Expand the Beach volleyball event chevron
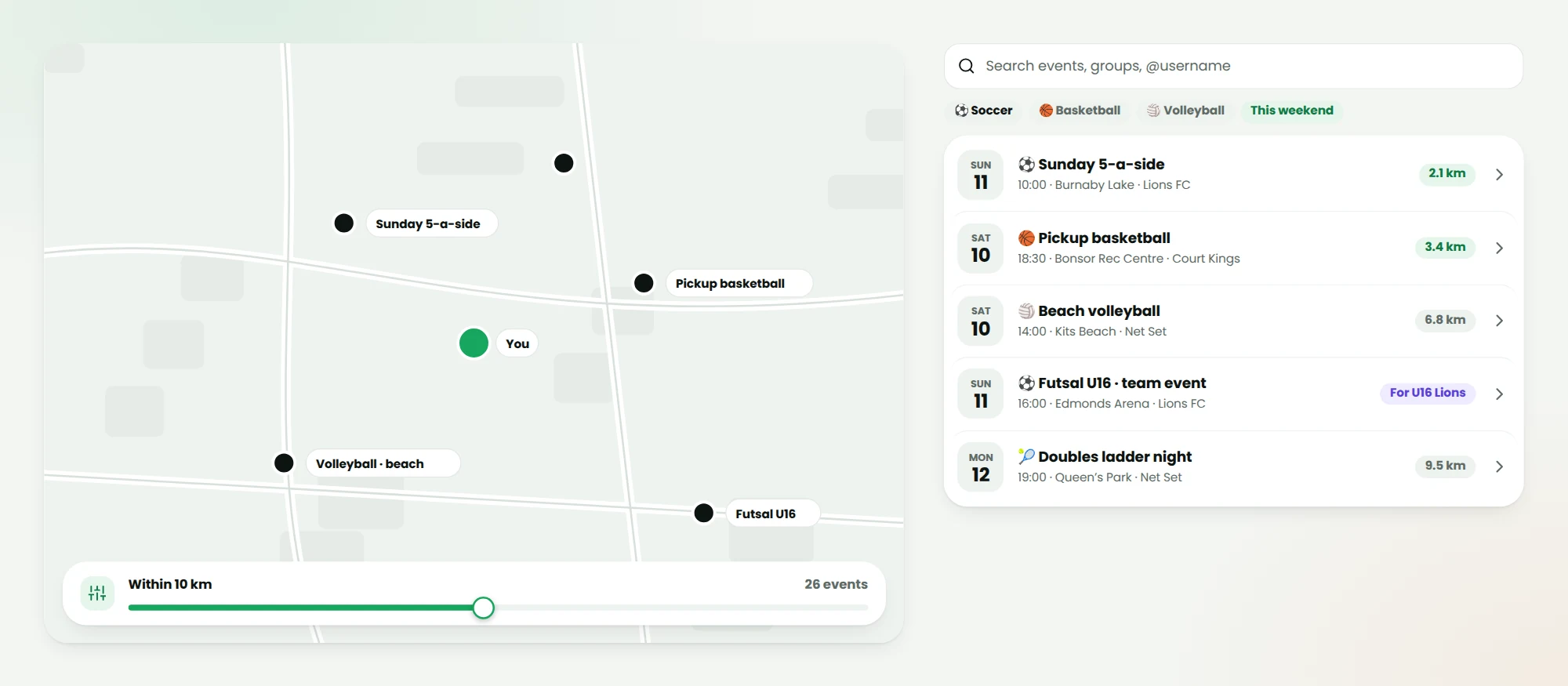The height and width of the screenshot is (686, 1568). [x=1499, y=321]
